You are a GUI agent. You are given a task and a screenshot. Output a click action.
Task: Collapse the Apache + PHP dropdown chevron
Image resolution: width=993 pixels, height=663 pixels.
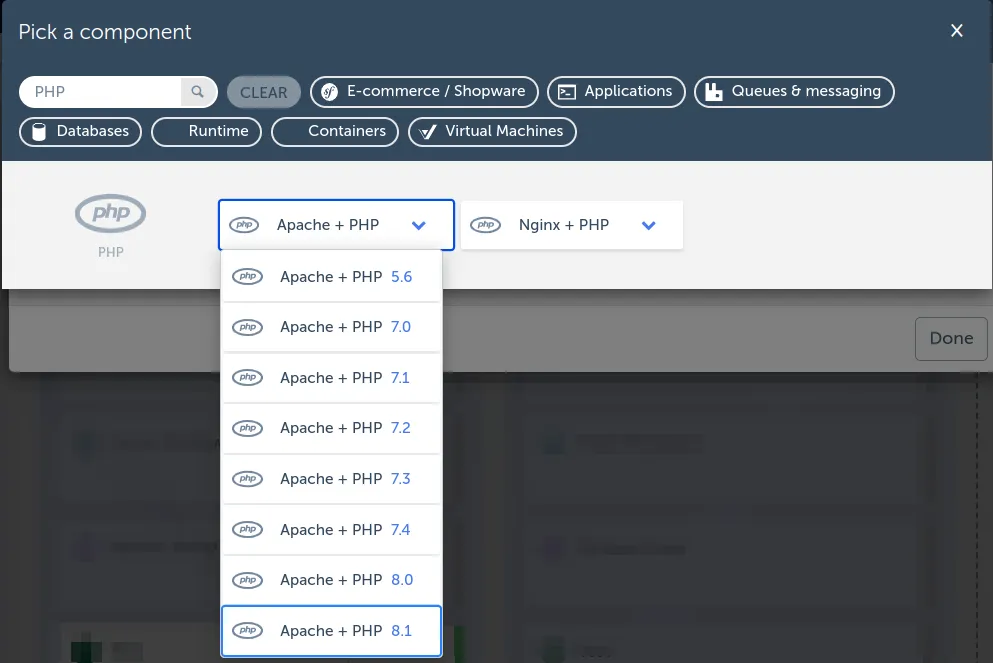[419, 224]
